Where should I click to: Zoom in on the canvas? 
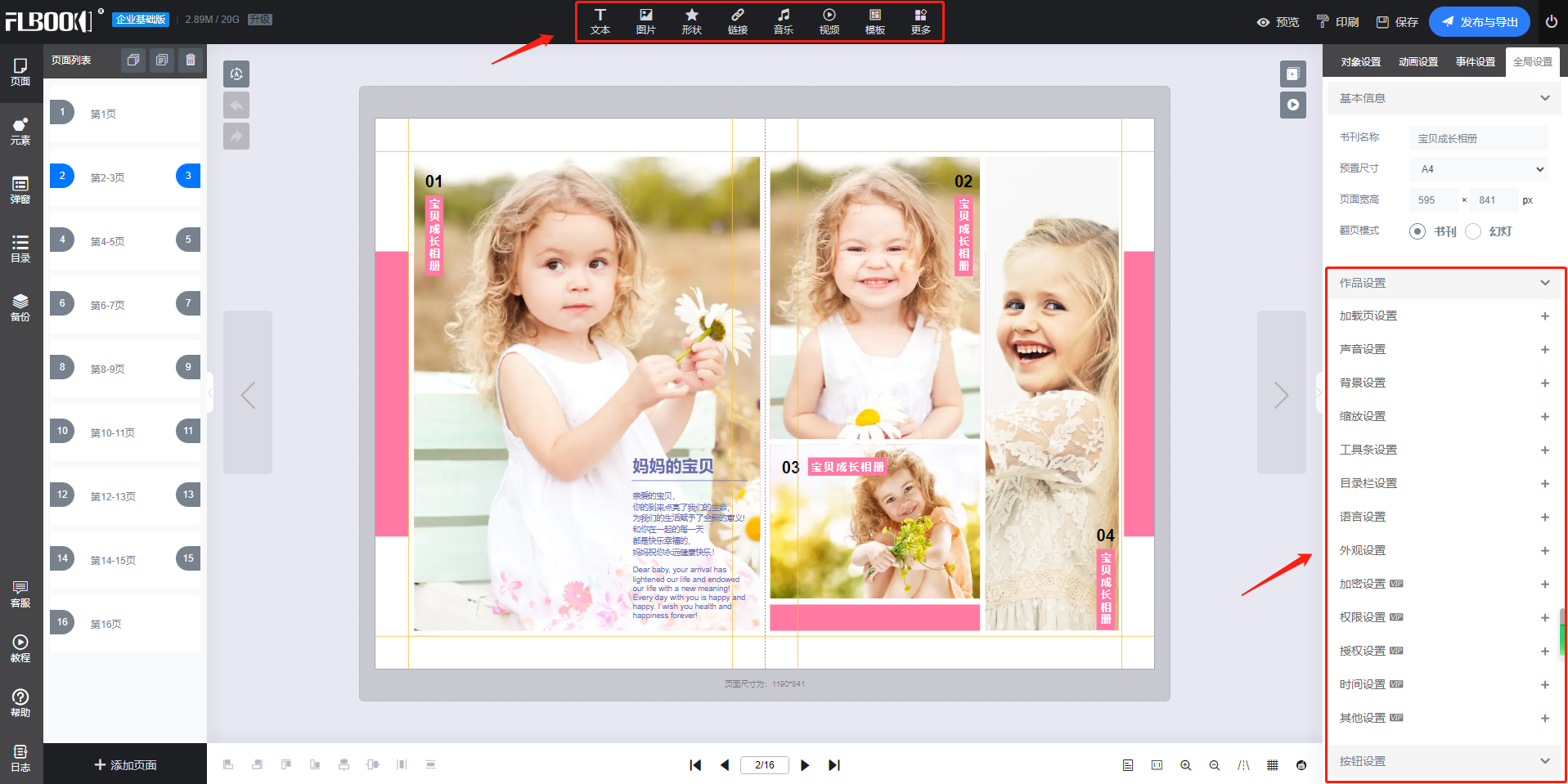1185,765
